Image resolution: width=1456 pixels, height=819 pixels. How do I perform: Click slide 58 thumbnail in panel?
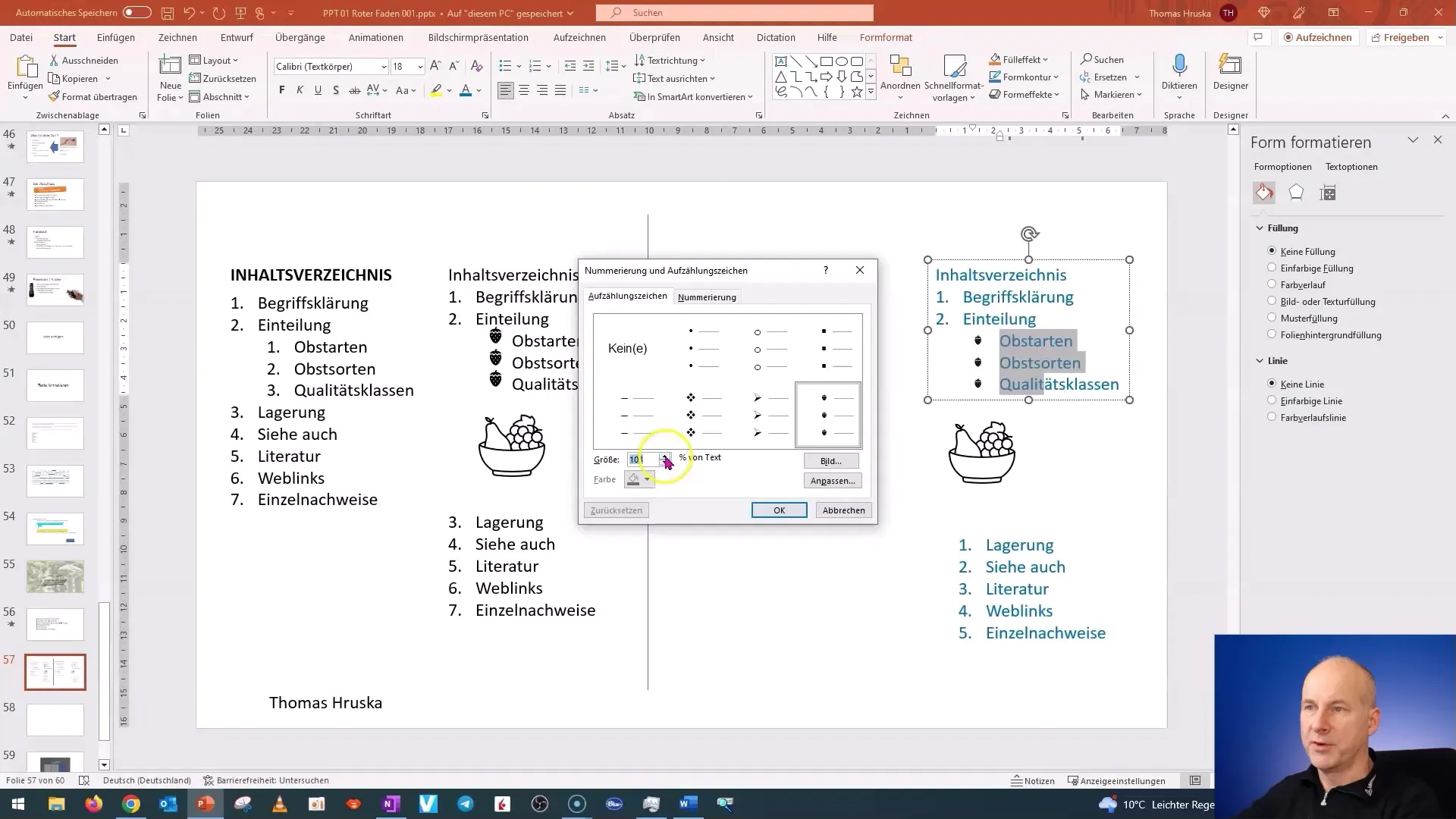(55, 720)
